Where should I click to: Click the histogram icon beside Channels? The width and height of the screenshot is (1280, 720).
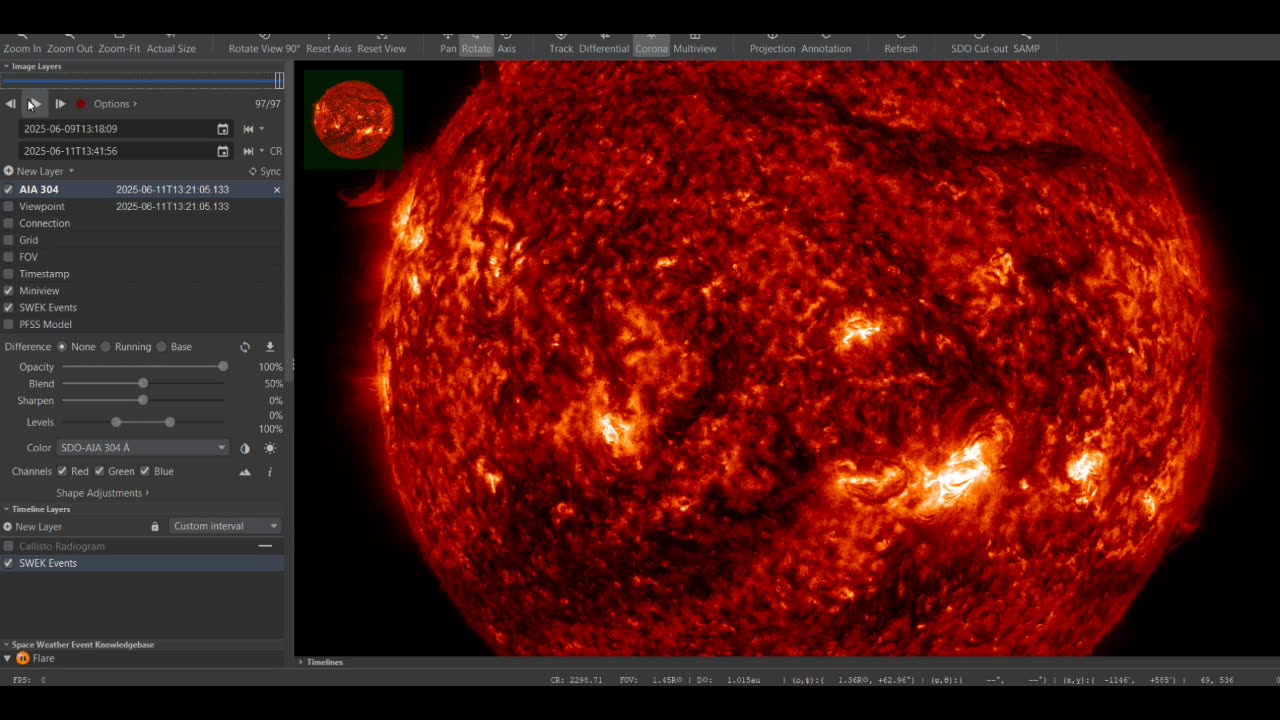point(245,472)
